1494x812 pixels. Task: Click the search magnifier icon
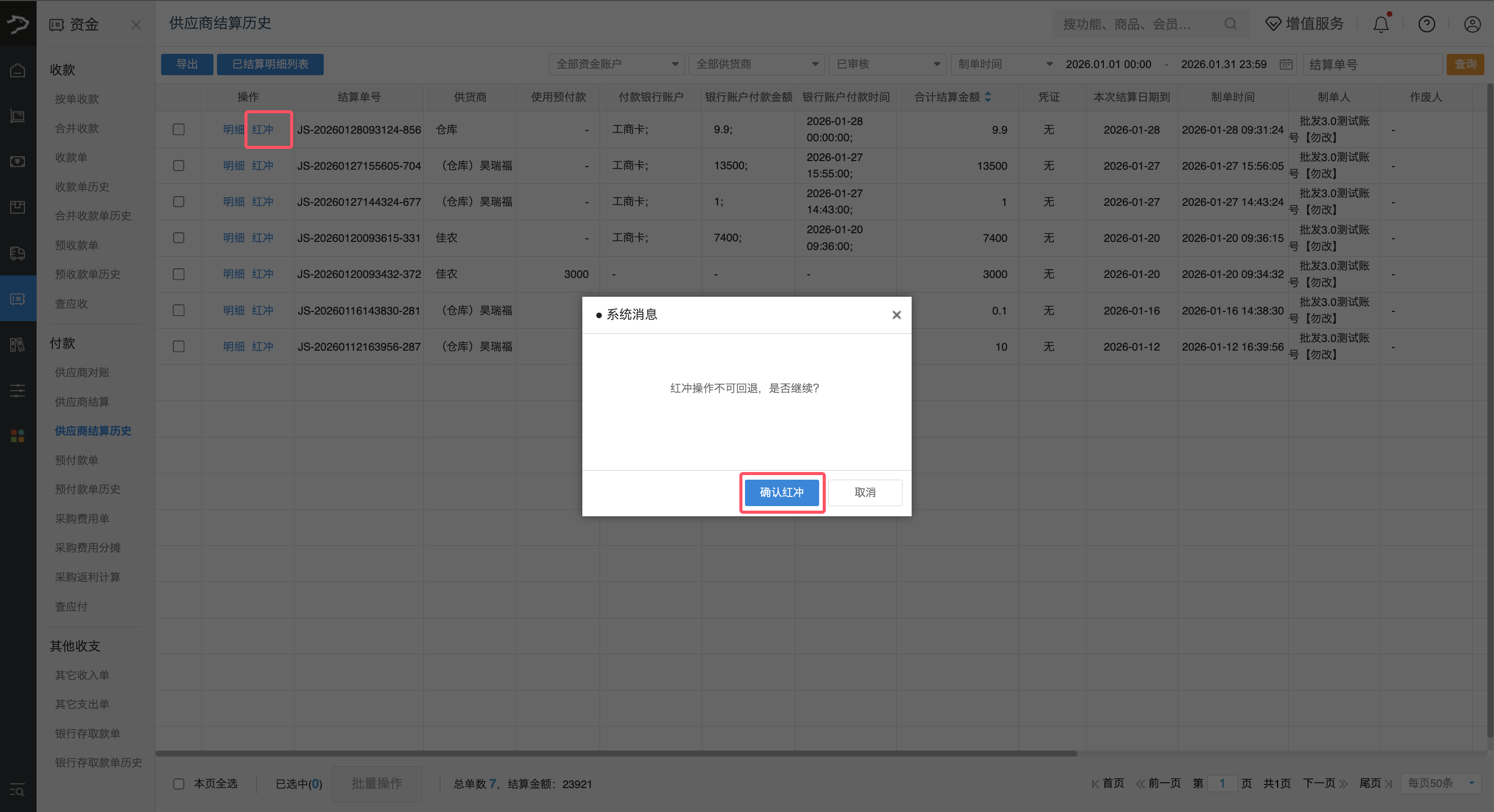point(1230,24)
